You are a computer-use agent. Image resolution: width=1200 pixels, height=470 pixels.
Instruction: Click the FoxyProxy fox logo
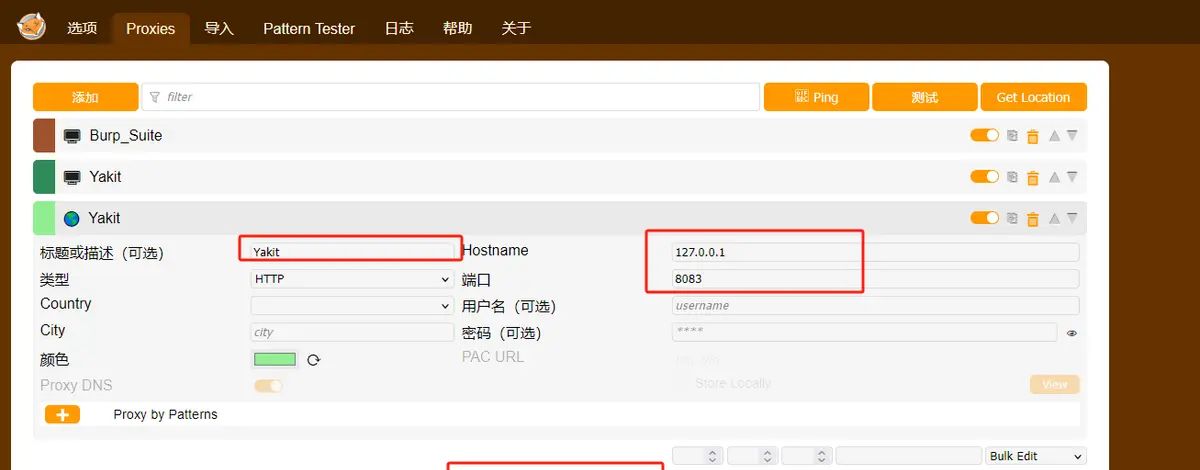click(31, 27)
